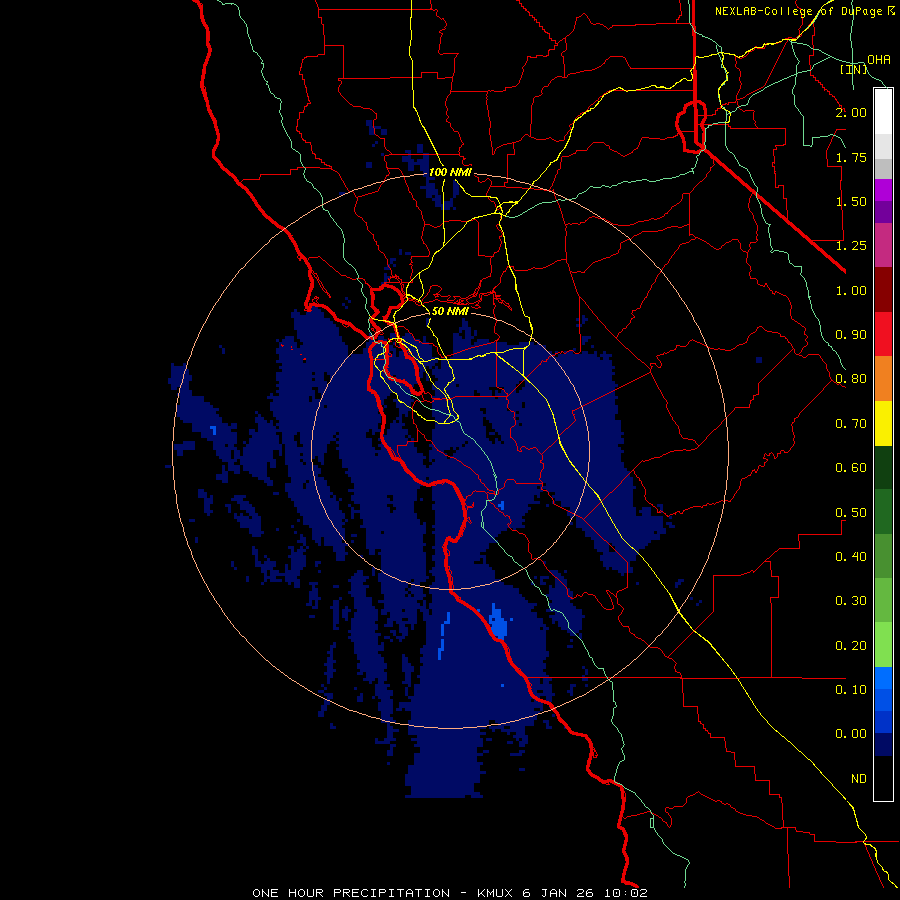The height and width of the screenshot is (900, 900).
Task: Click the 6 JAN 26 10:02 timestamp
Action: pyautogui.click(x=585, y=893)
